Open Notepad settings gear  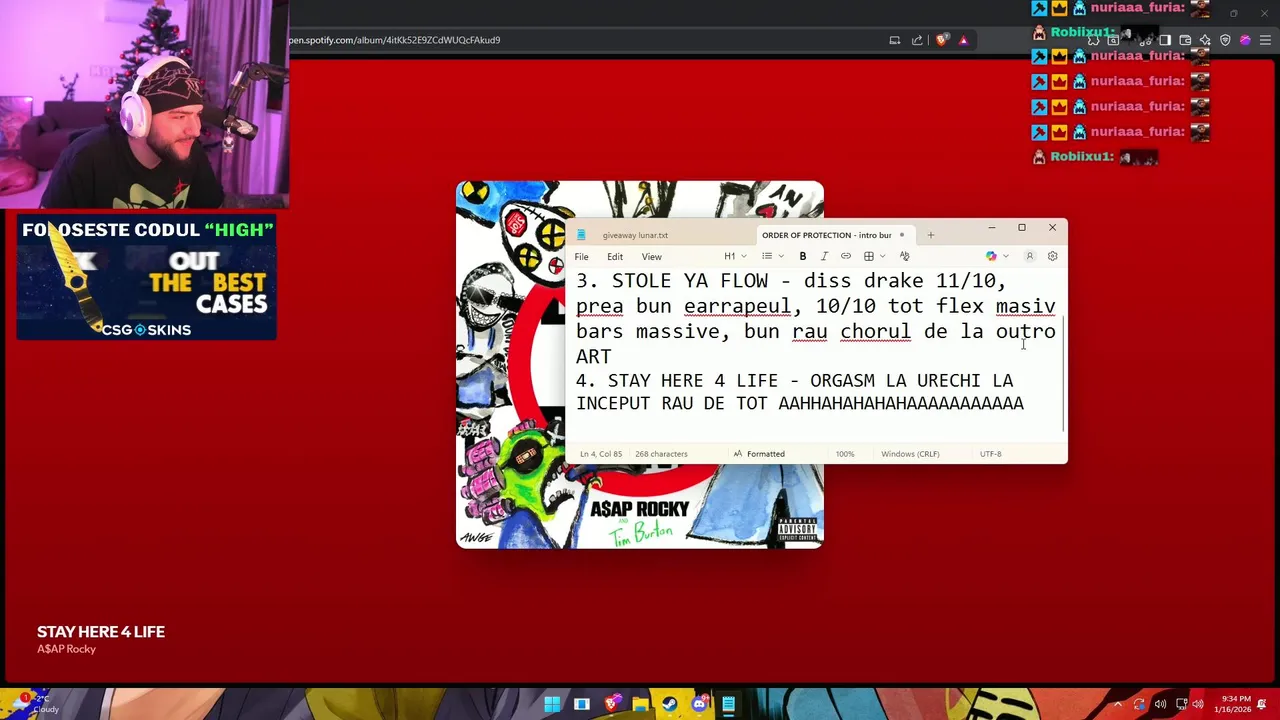point(1053,256)
